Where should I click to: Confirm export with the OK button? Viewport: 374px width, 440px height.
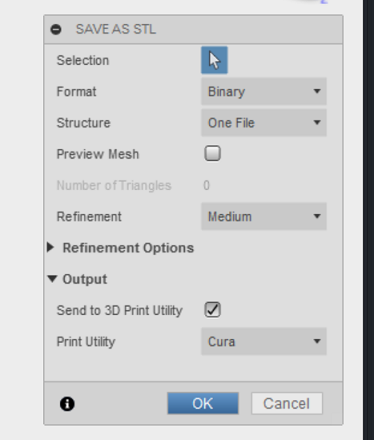203,403
